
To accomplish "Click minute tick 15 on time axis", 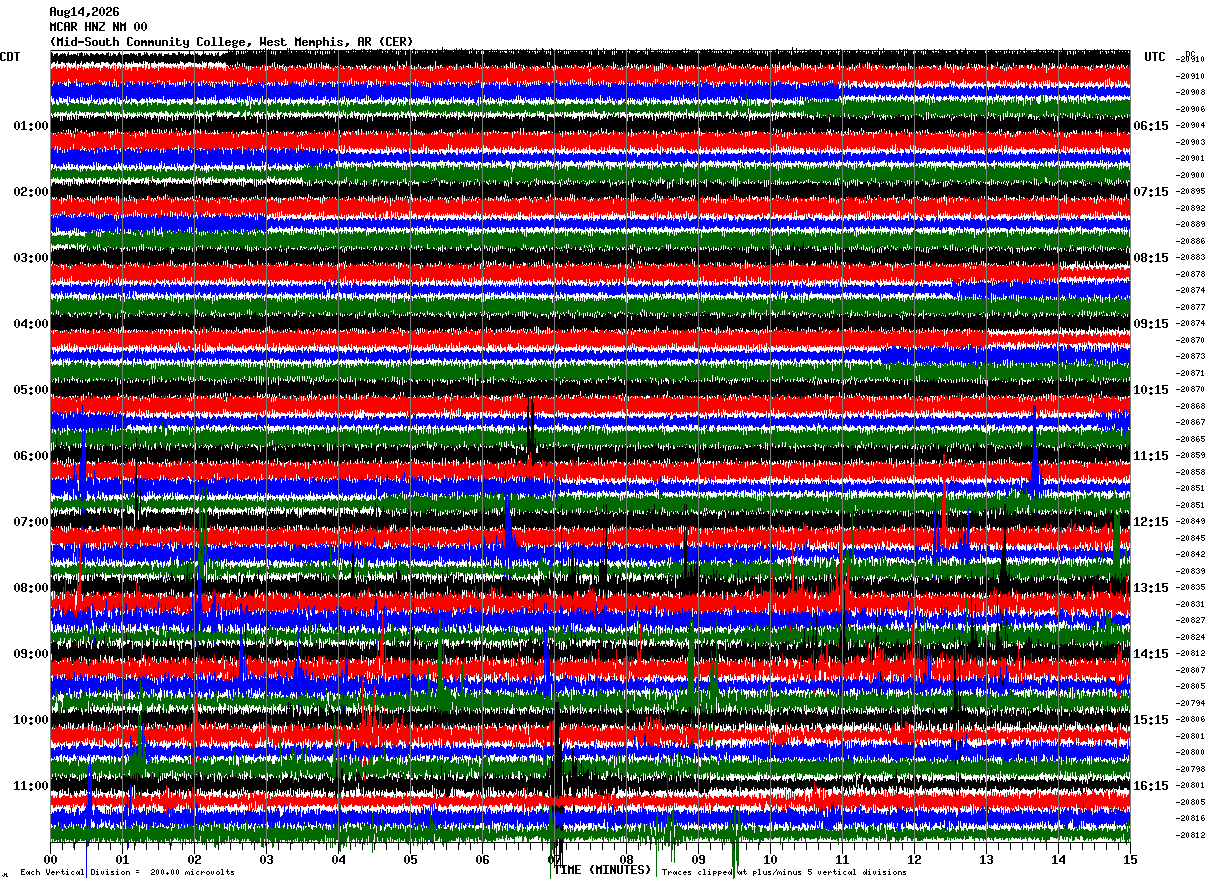I will pos(1130,859).
